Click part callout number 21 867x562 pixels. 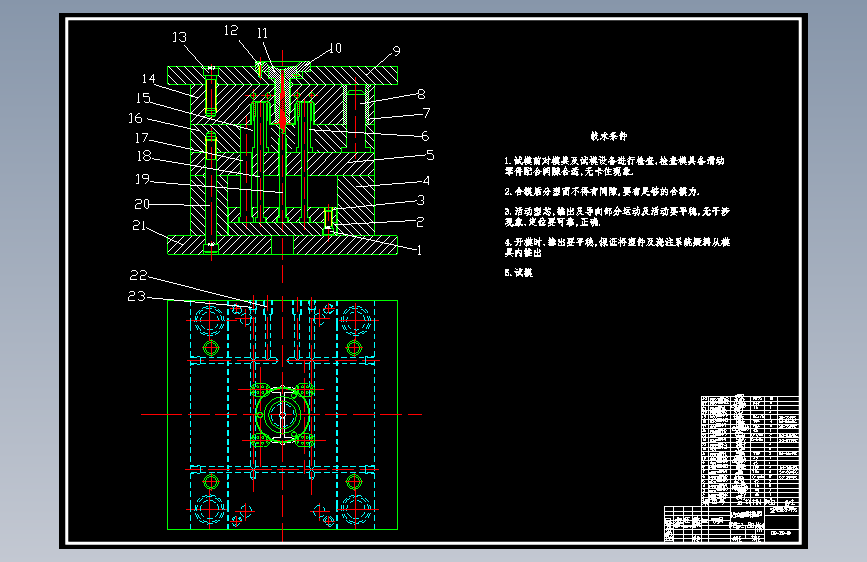coord(139,225)
